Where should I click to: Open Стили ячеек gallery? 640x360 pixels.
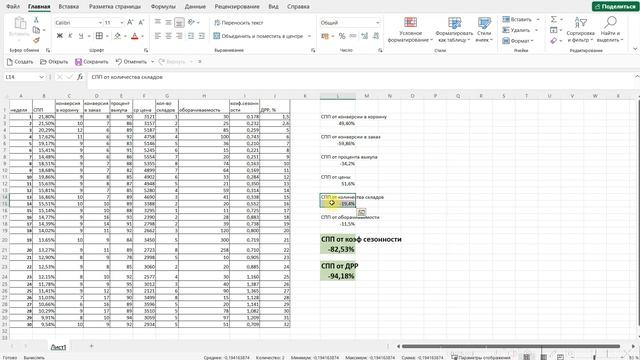(484, 29)
